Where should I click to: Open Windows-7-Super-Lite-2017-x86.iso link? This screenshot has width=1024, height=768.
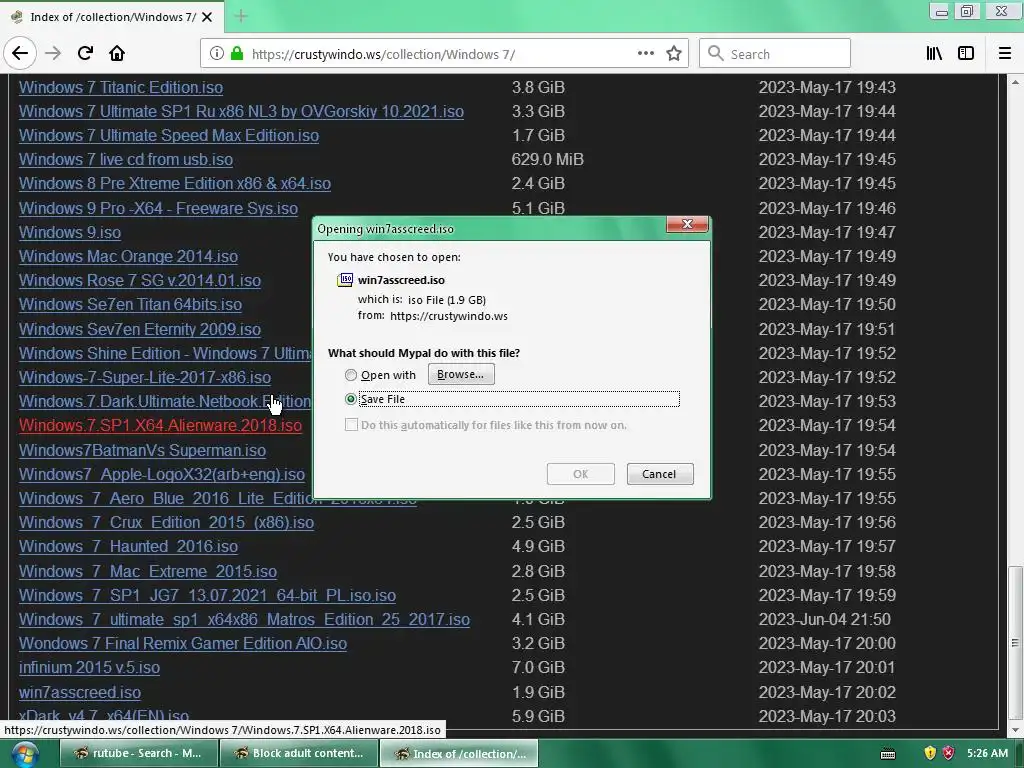pos(145,377)
